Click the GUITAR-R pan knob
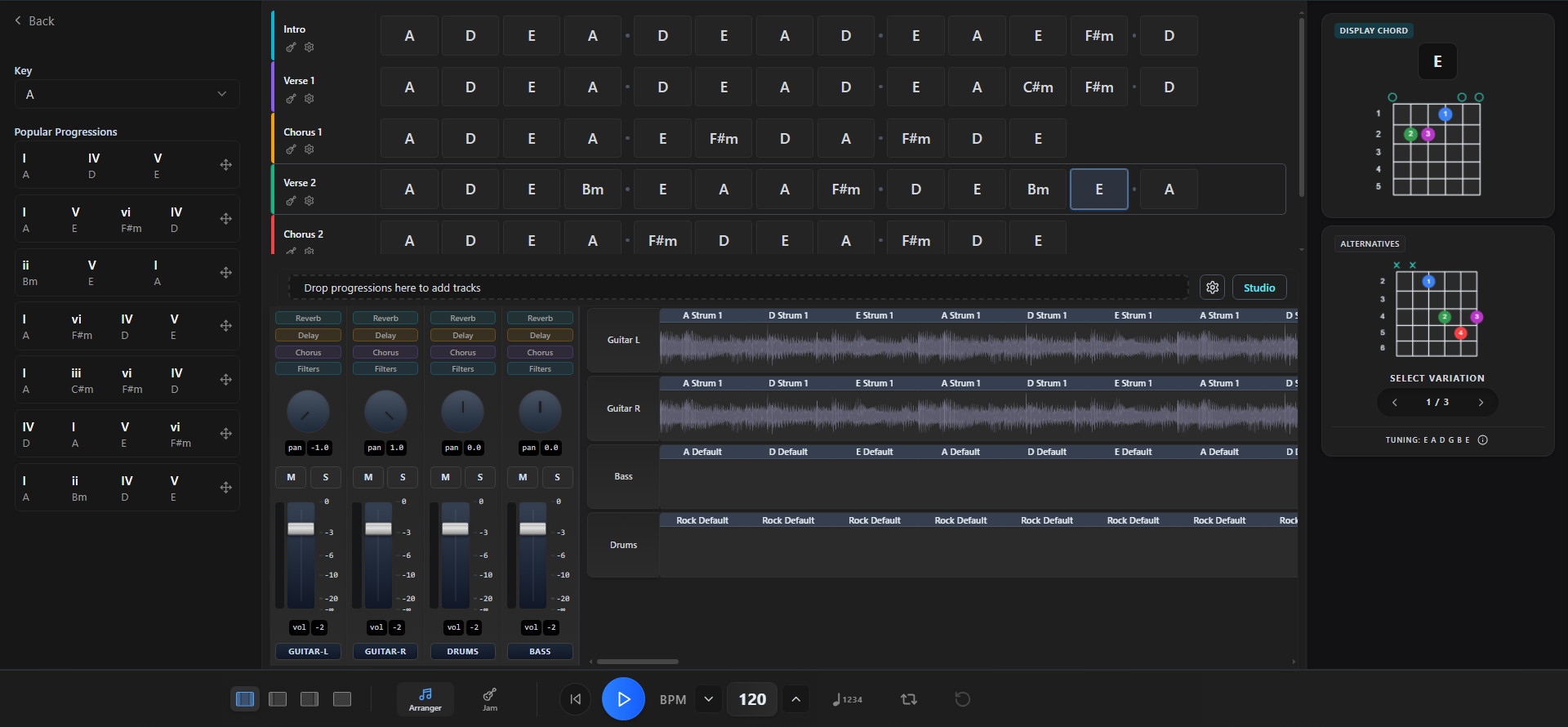 (x=385, y=412)
